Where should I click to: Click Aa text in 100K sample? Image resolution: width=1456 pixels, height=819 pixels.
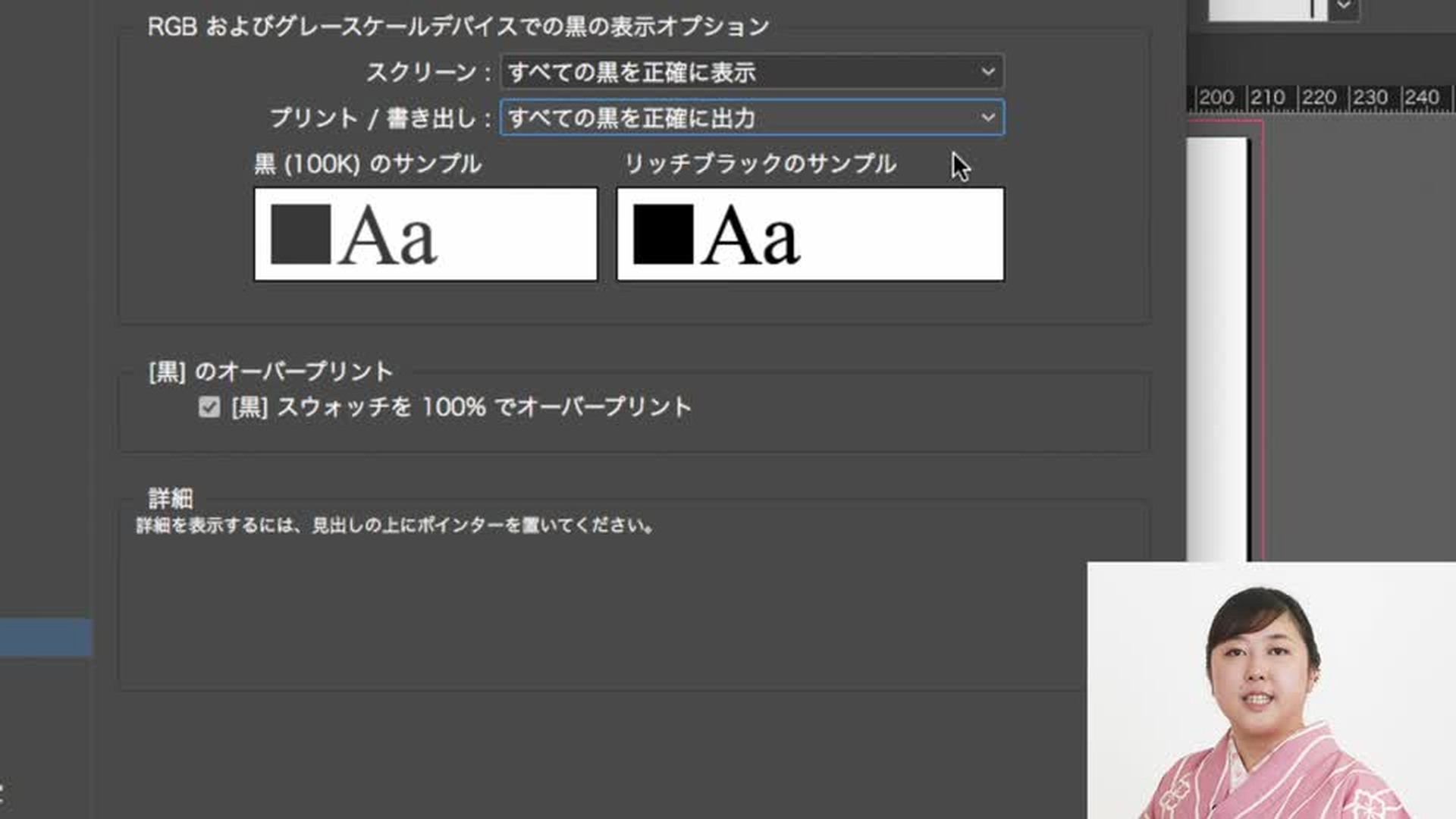[x=388, y=237]
